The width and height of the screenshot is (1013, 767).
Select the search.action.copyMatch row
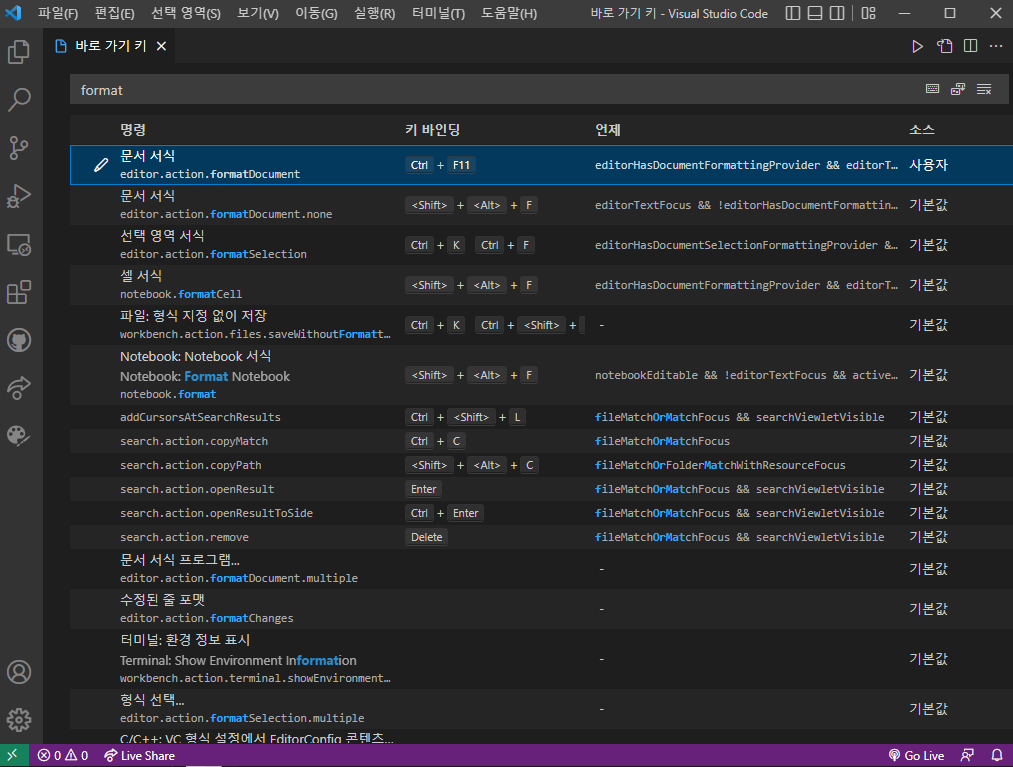541,441
